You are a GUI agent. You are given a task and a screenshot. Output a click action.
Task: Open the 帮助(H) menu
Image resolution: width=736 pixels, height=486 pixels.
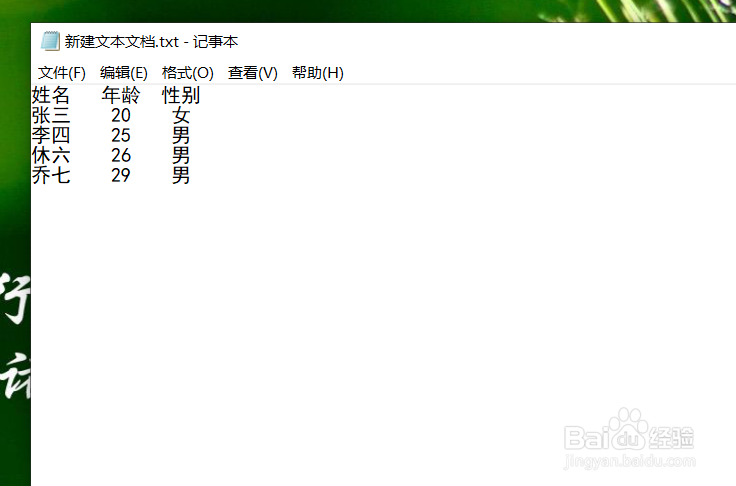[x=318, y=73]
